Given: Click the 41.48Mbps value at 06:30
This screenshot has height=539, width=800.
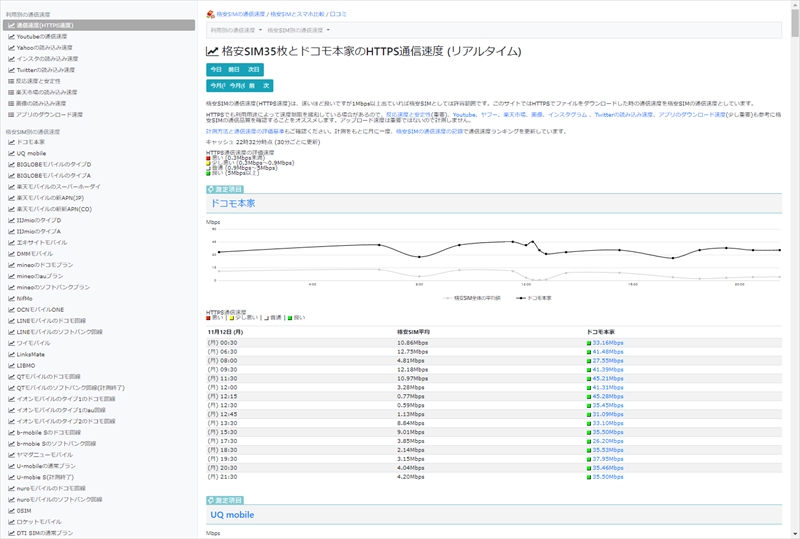Looking at the screenshot, I should click(x=608, y=352).
